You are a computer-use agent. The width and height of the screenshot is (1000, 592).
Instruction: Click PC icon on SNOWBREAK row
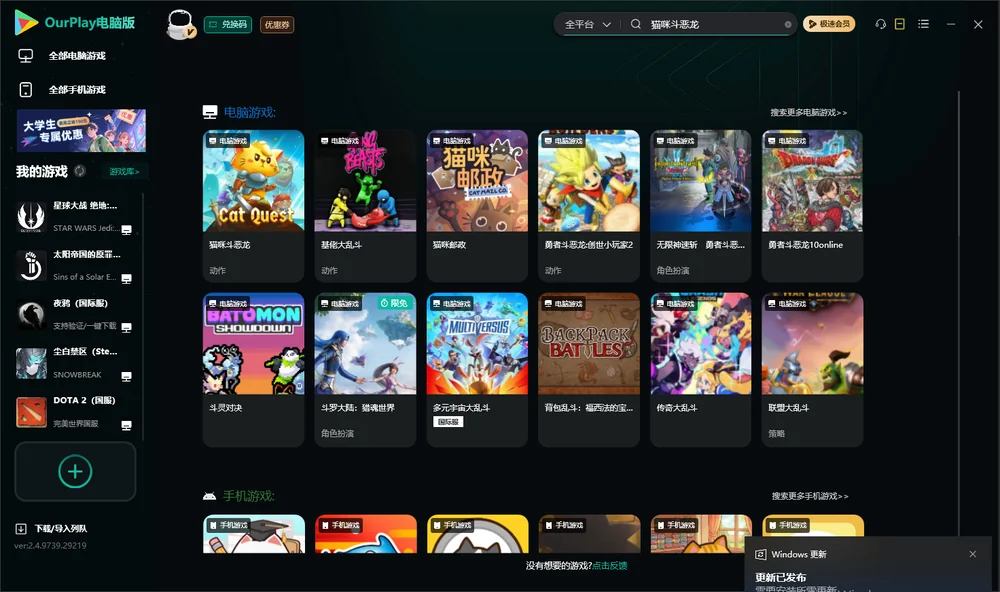click(x=126, y=376)
